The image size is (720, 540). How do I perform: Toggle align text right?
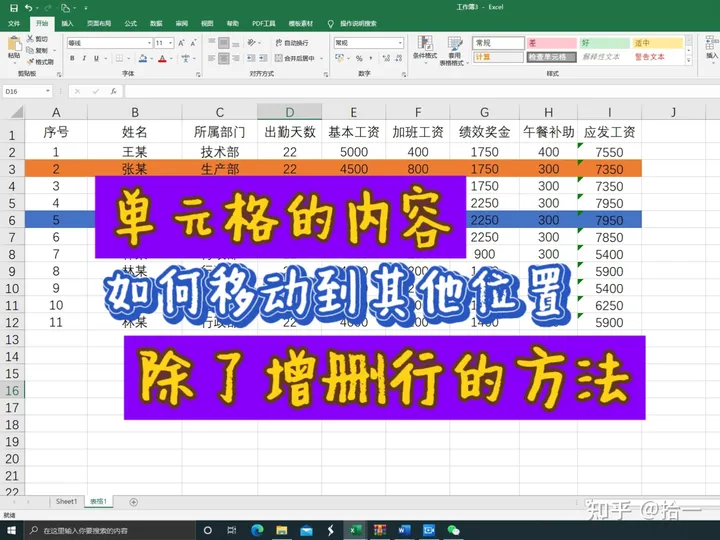[x=236, y=58]
